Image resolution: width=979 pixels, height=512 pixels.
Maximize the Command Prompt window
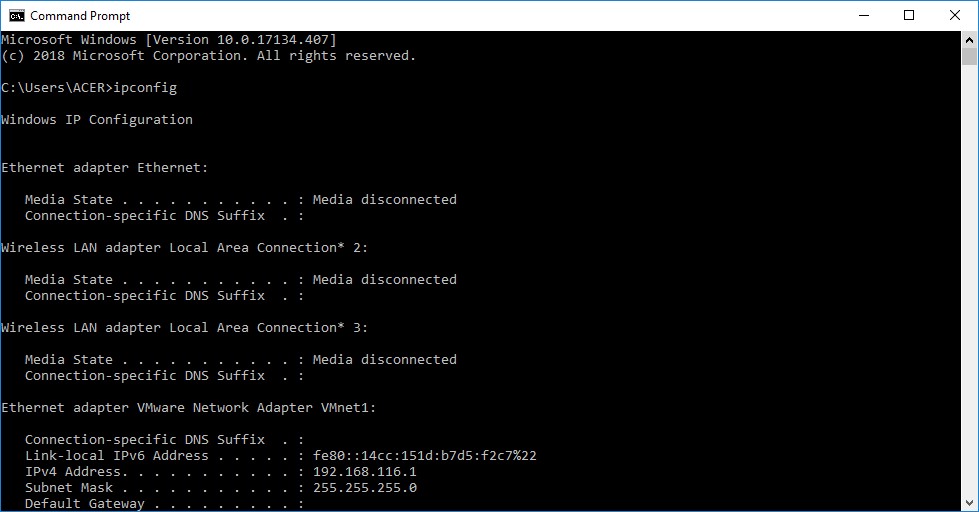point(909,16)
